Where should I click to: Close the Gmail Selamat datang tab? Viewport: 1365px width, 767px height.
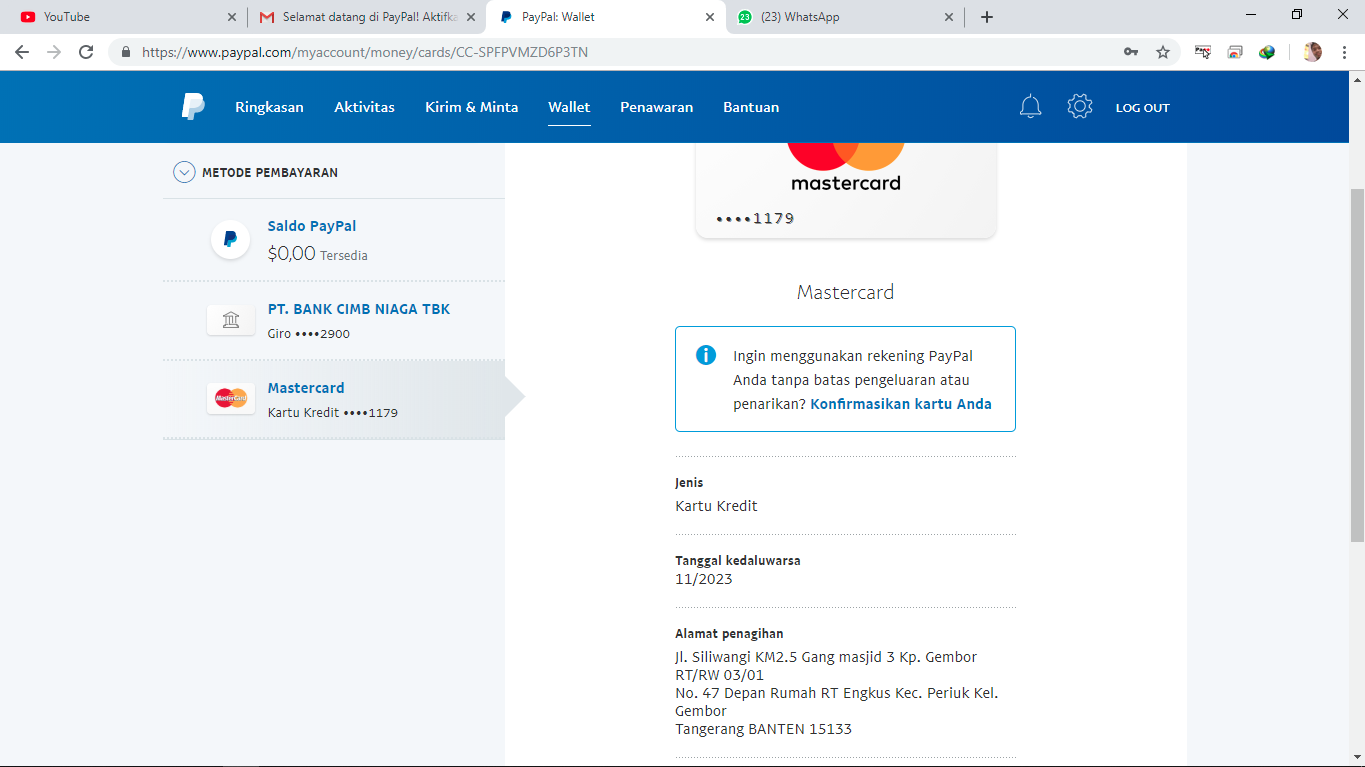click(471, 17)
